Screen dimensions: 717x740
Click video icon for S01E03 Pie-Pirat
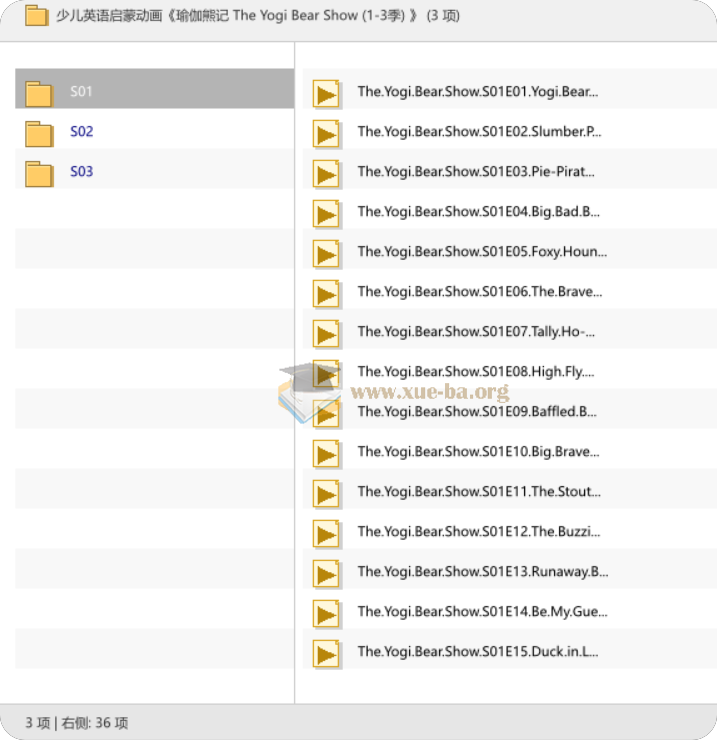[326, 174]
